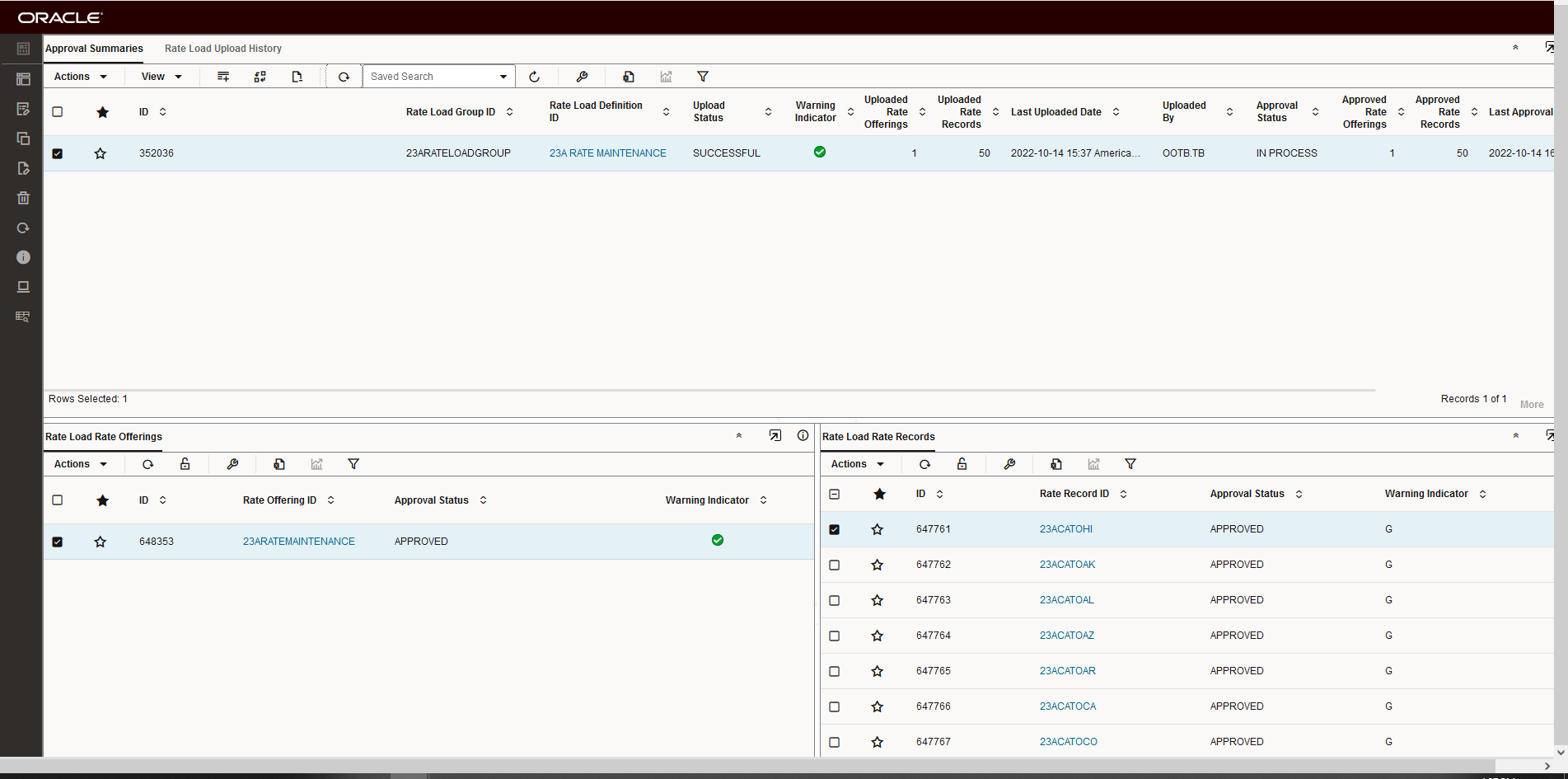This screenshot has height=779, width=1568.
Task: Pop out the Rate Load Rate Offerings panel
Action: [775, 435]
